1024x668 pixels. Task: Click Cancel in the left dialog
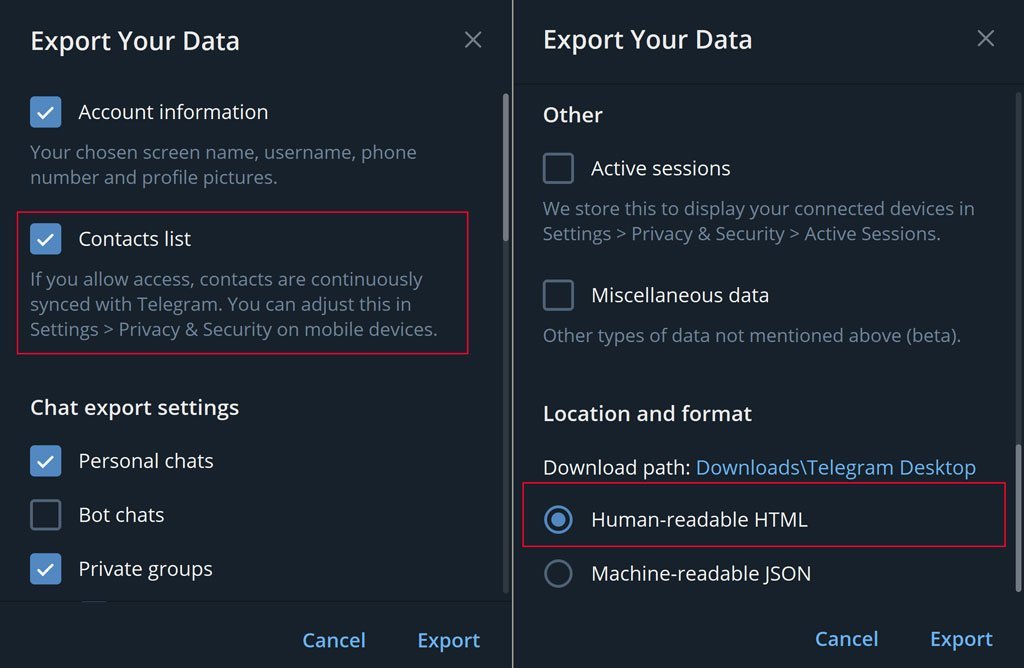pos(334,640)
